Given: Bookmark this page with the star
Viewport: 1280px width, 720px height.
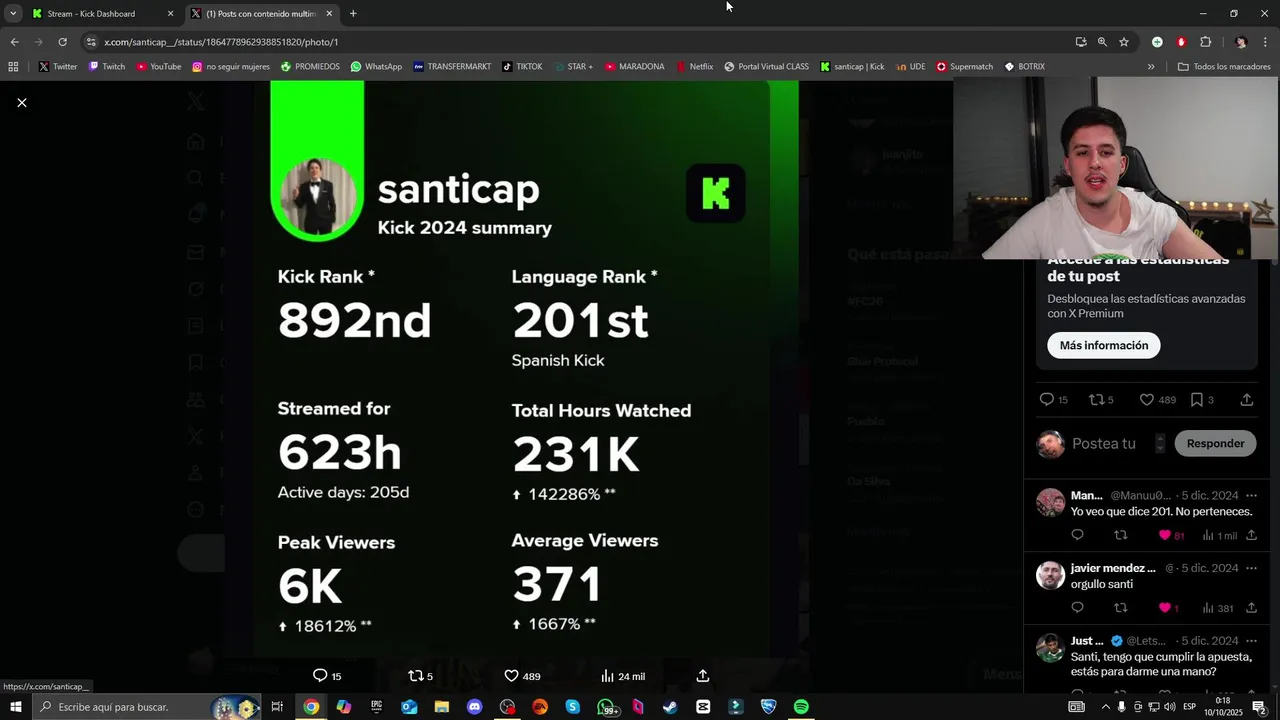Looking at the screenshot, I should tap(1124, 42).
